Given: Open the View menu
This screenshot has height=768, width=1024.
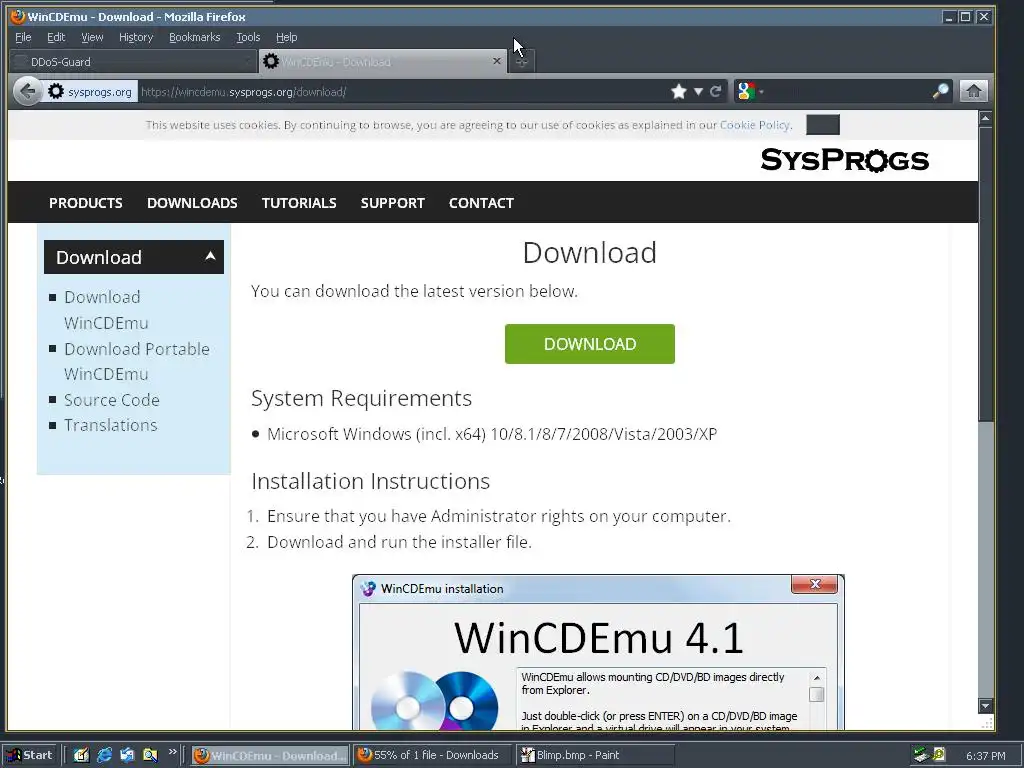Looking at the screenshot, I should [92, 37].
